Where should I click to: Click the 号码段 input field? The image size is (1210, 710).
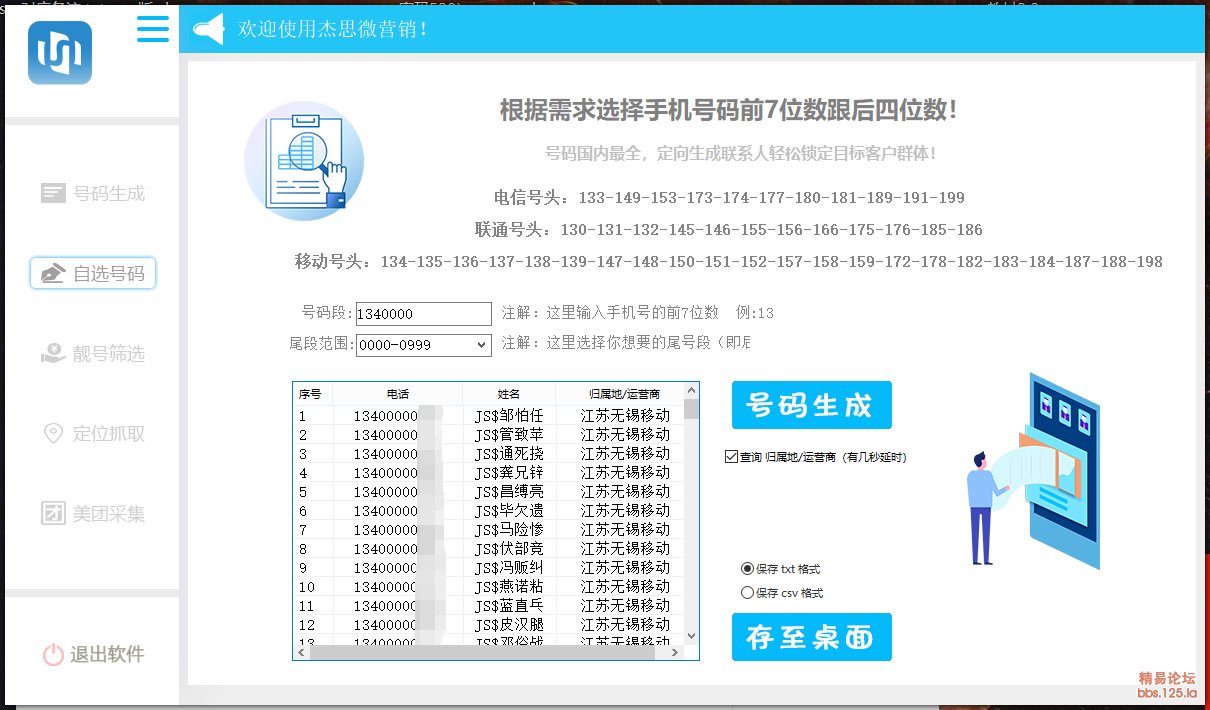point(424,314)
